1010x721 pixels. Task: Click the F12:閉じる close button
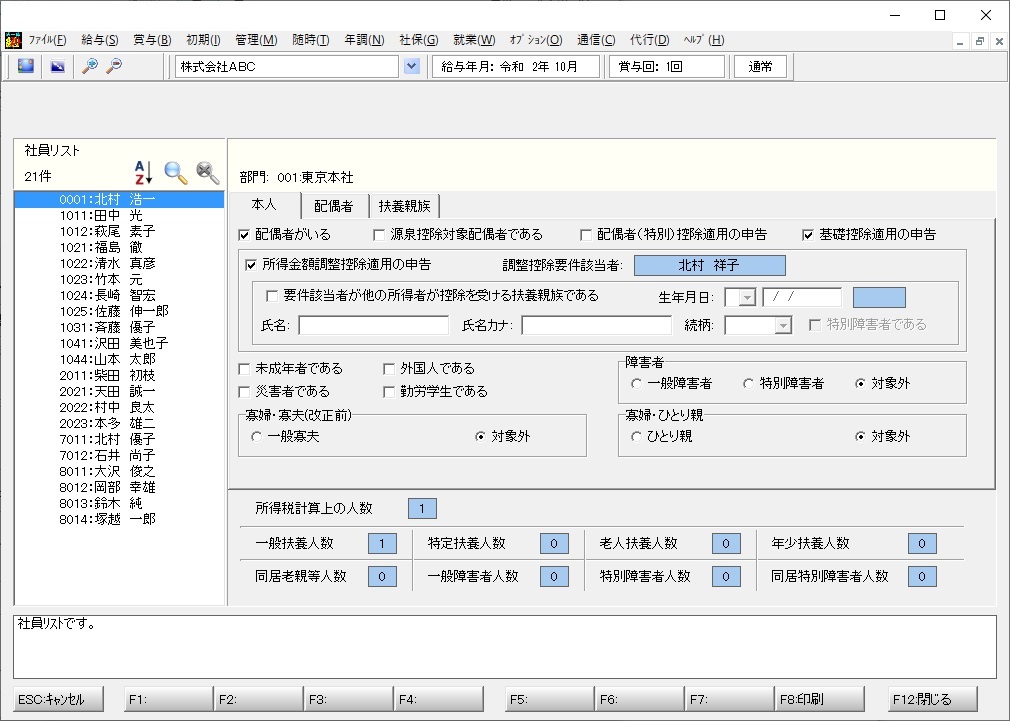(933, 699)
